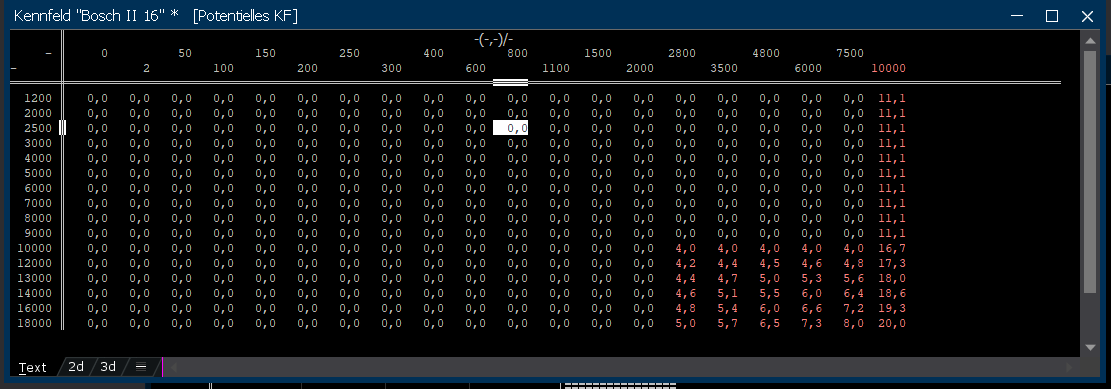Click the vertical scrollbar thumb
1111x389 pixels.
(x=1091, y=171)
